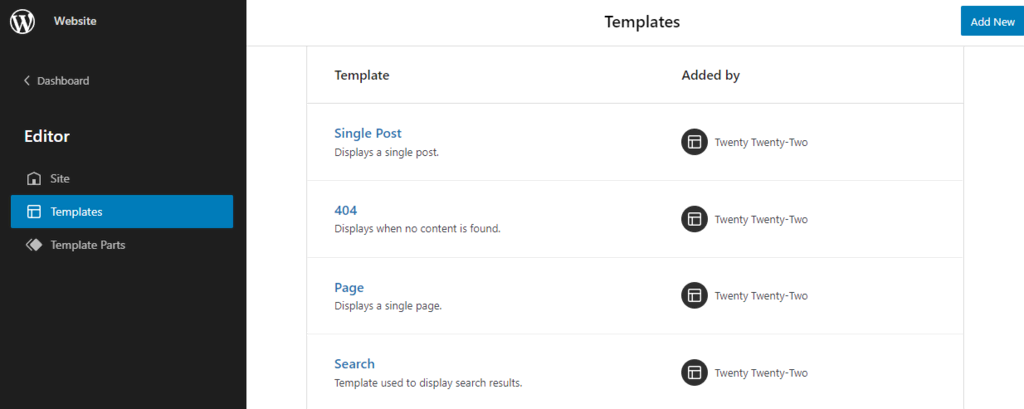Open the Page template
The height and width of the screenshot is (409, 1024).
coord(349,287)
